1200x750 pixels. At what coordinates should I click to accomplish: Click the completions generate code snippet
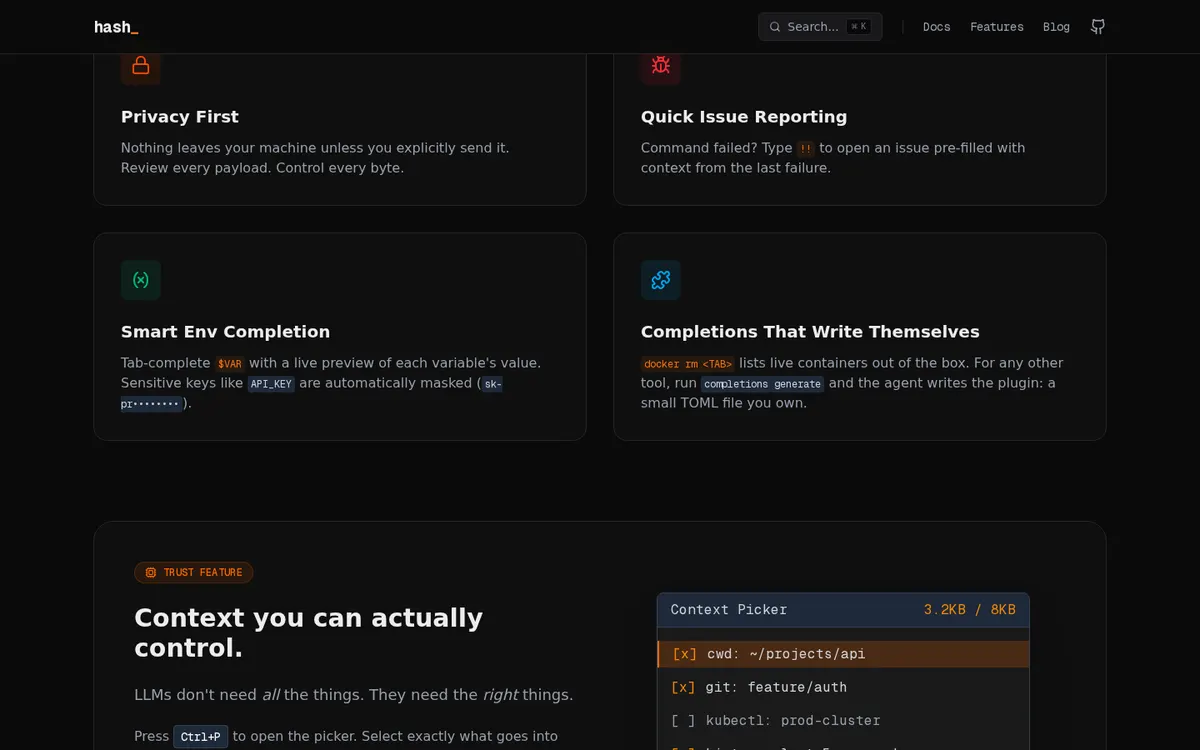click(763, 384)
